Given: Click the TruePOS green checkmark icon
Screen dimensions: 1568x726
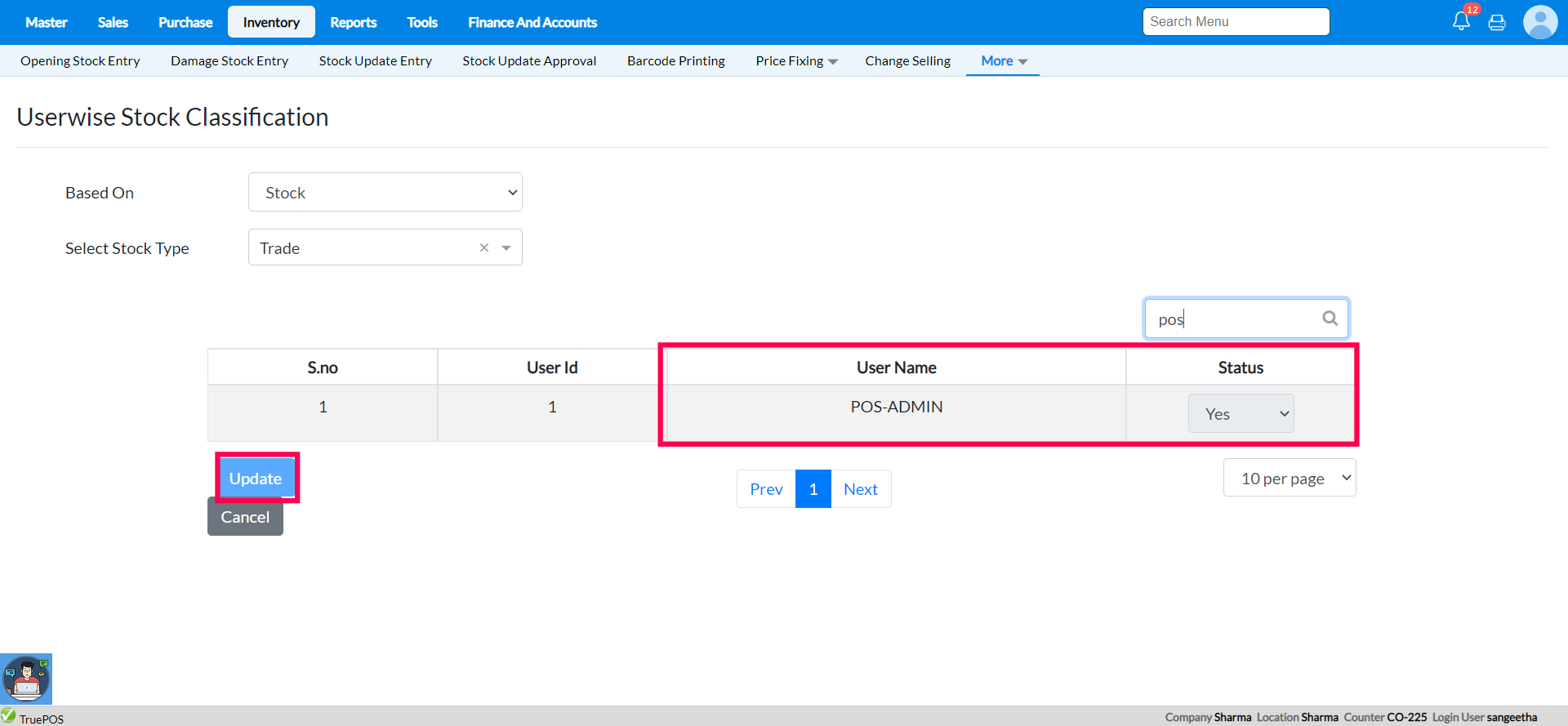Looking at the screenshot, I should tap(8, 715).
